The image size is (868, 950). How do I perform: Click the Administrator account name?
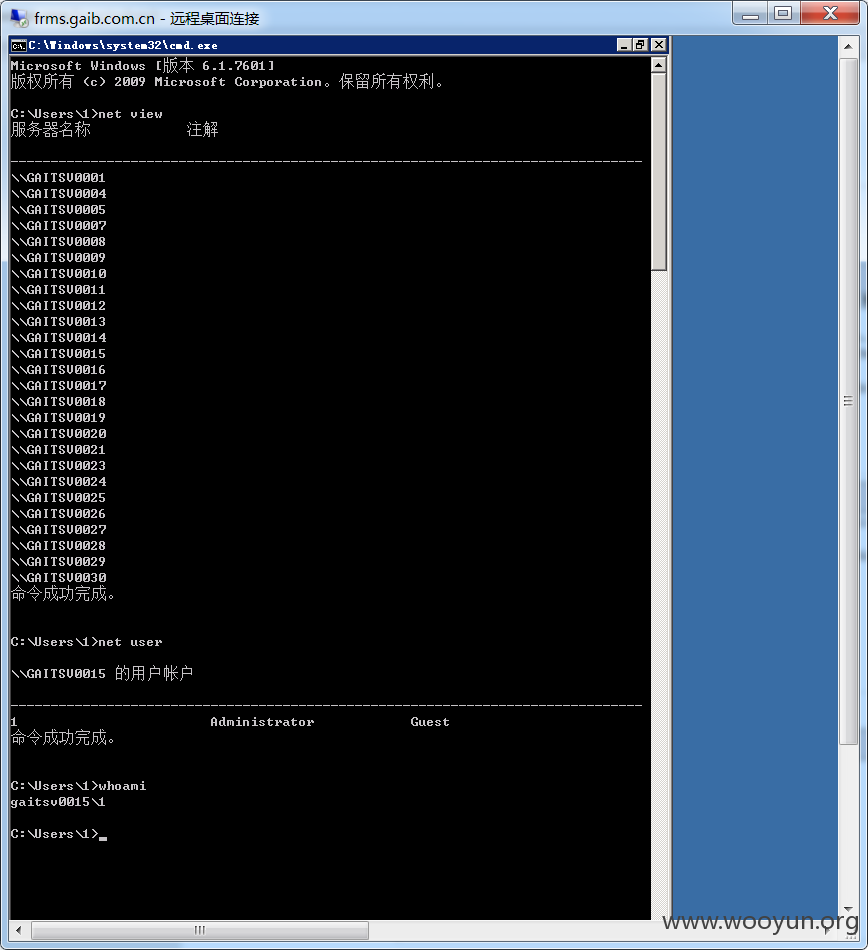tap(262, 722)
